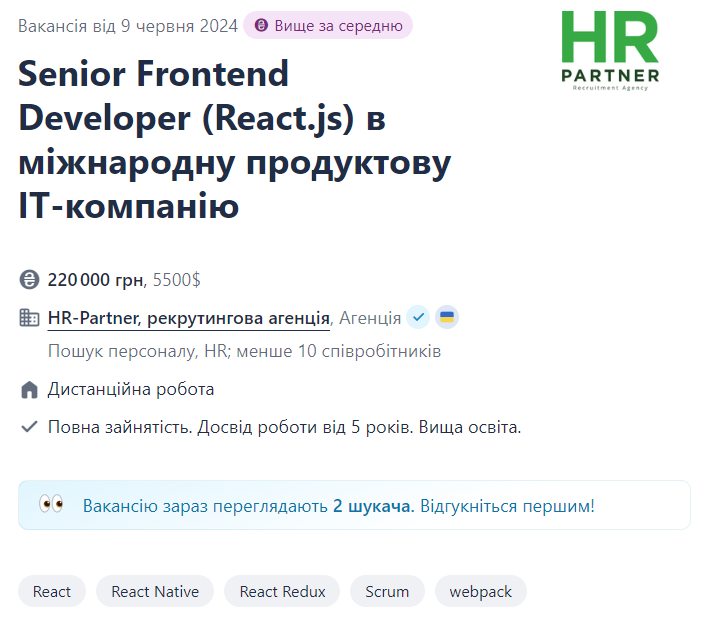Click the blue verified checkmark badge
This screenshot has width=705, height=624.
pos(418,317)
